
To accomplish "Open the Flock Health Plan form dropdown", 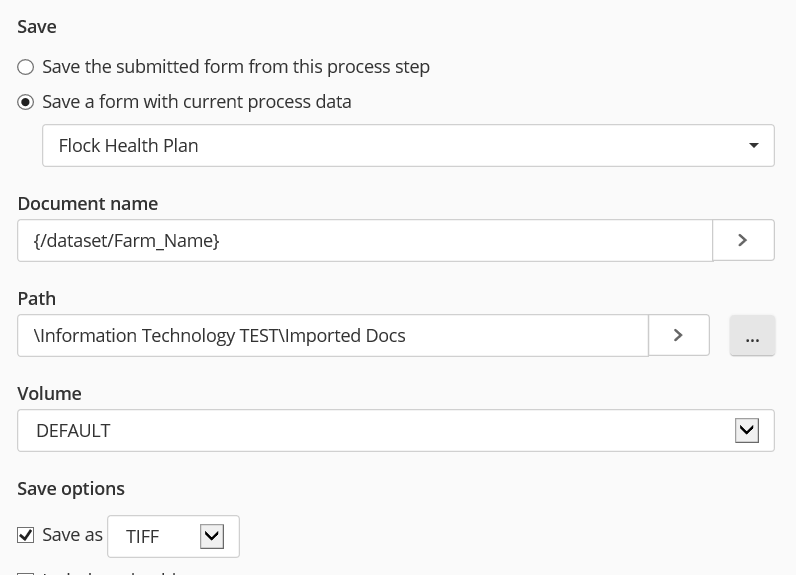I will [x=400, y=146].
